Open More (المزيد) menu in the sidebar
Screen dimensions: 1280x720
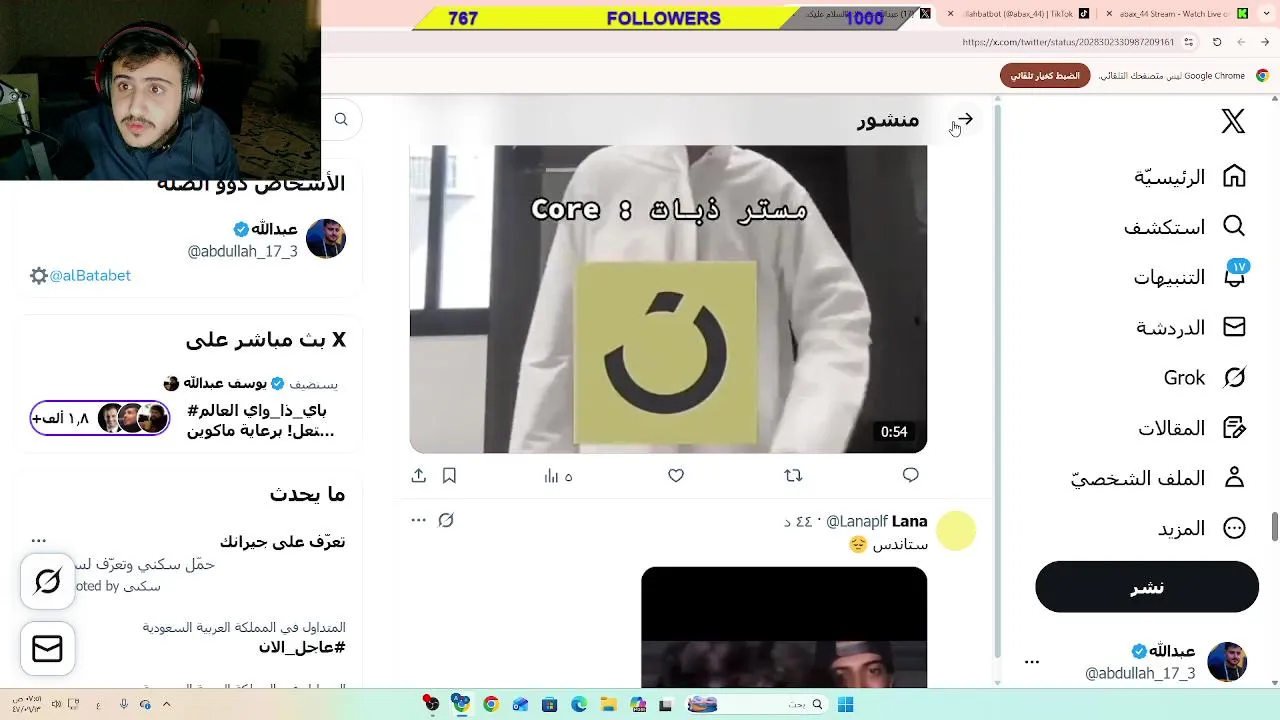[x=1202, y=528]
